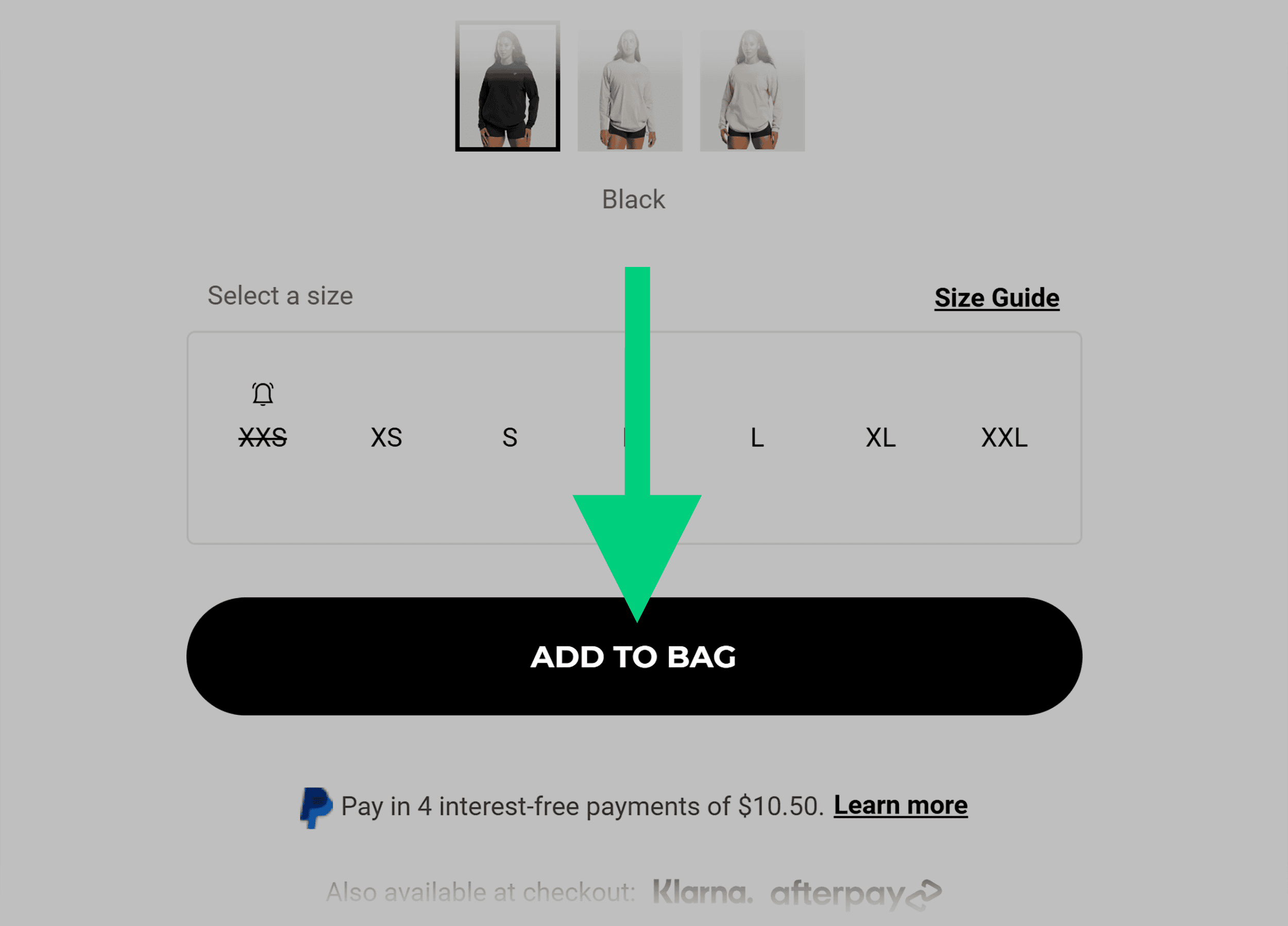Screen dimensions: 1288x926
Task: Learn more about PayPal installments
Action: tap(900, 805)
